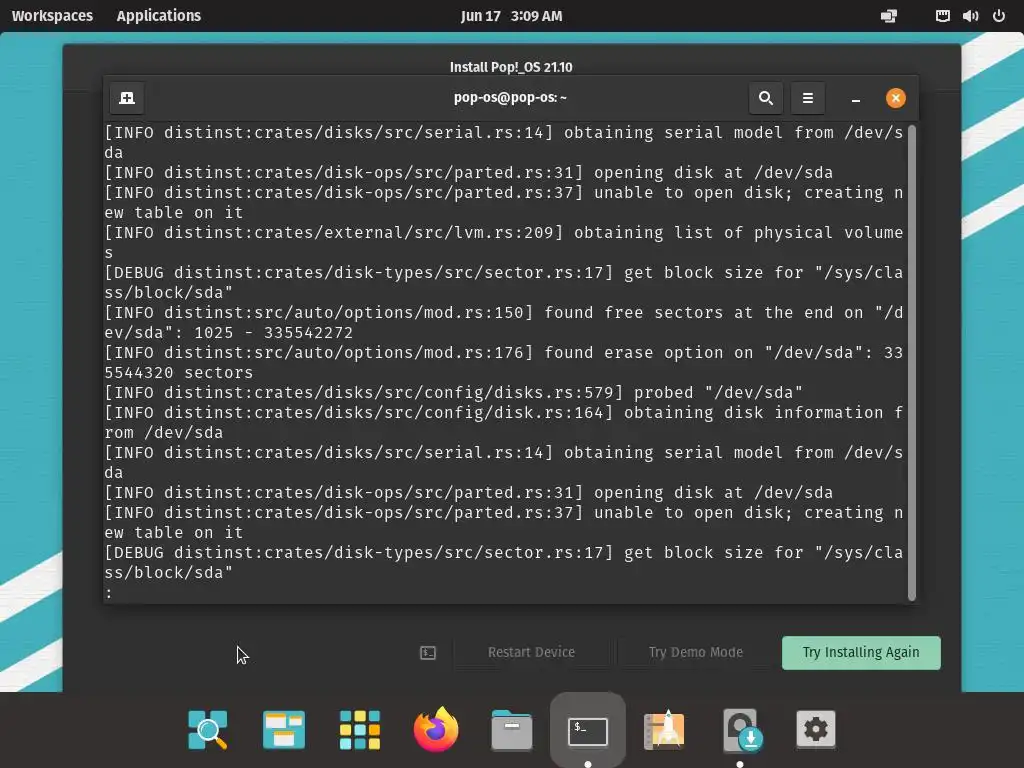Image resolution: width=1024 pixels, height=768 pixels.
Task: Click Restart Device button
Action: coord(531,652)
